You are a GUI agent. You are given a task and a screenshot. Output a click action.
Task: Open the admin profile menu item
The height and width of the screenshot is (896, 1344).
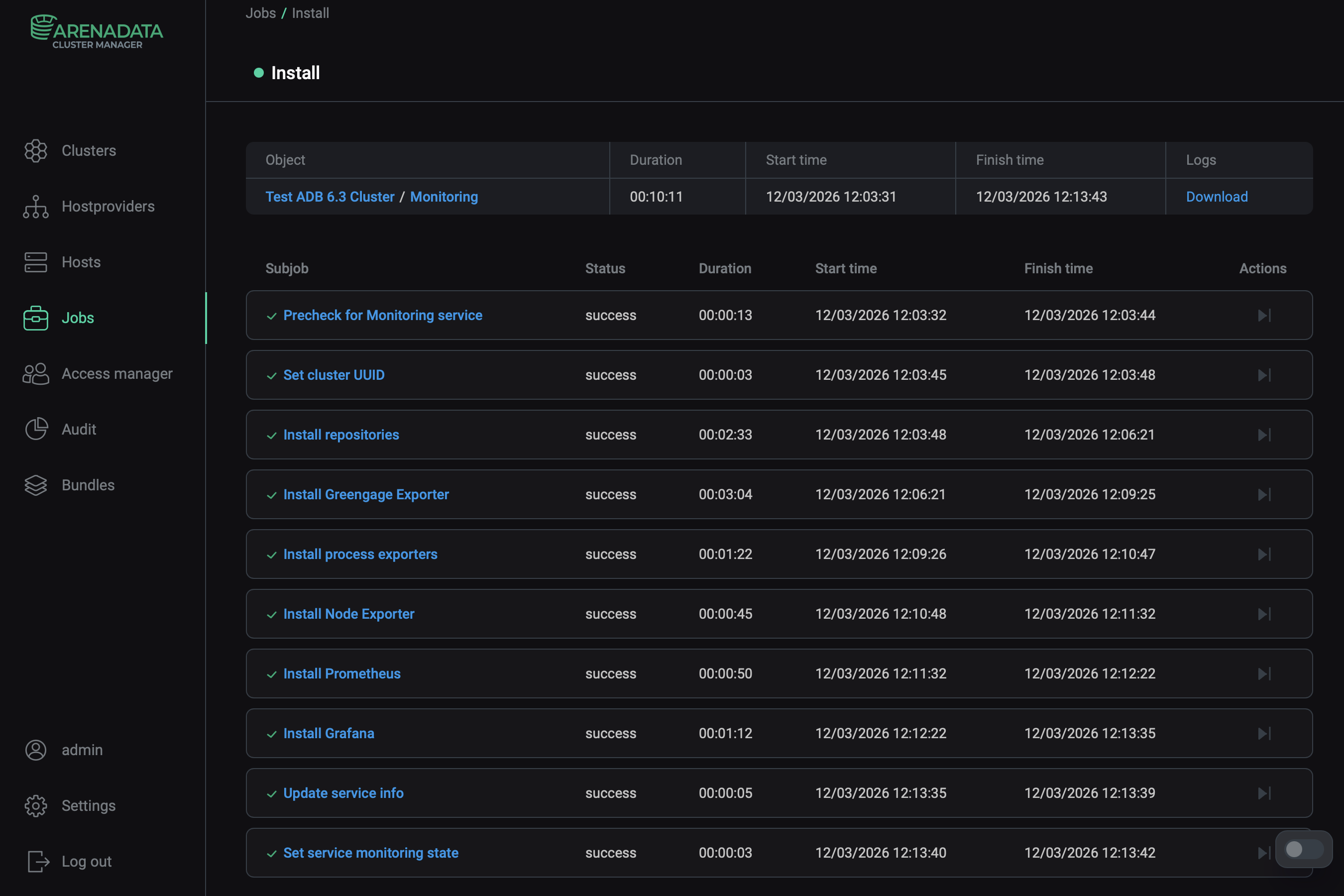click(82, 750)
